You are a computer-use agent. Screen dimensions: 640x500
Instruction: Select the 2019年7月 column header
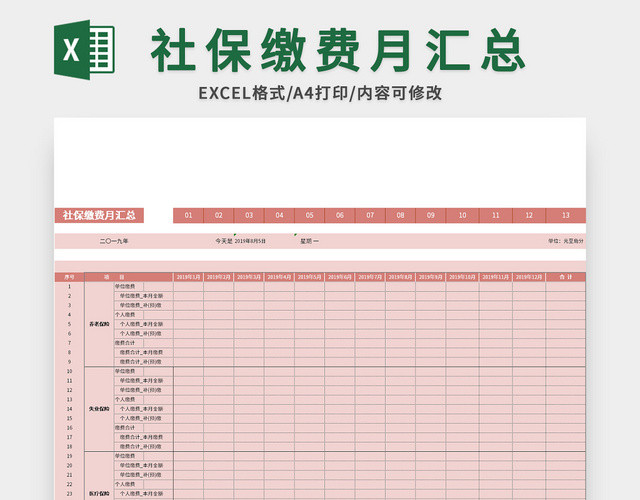370,277
